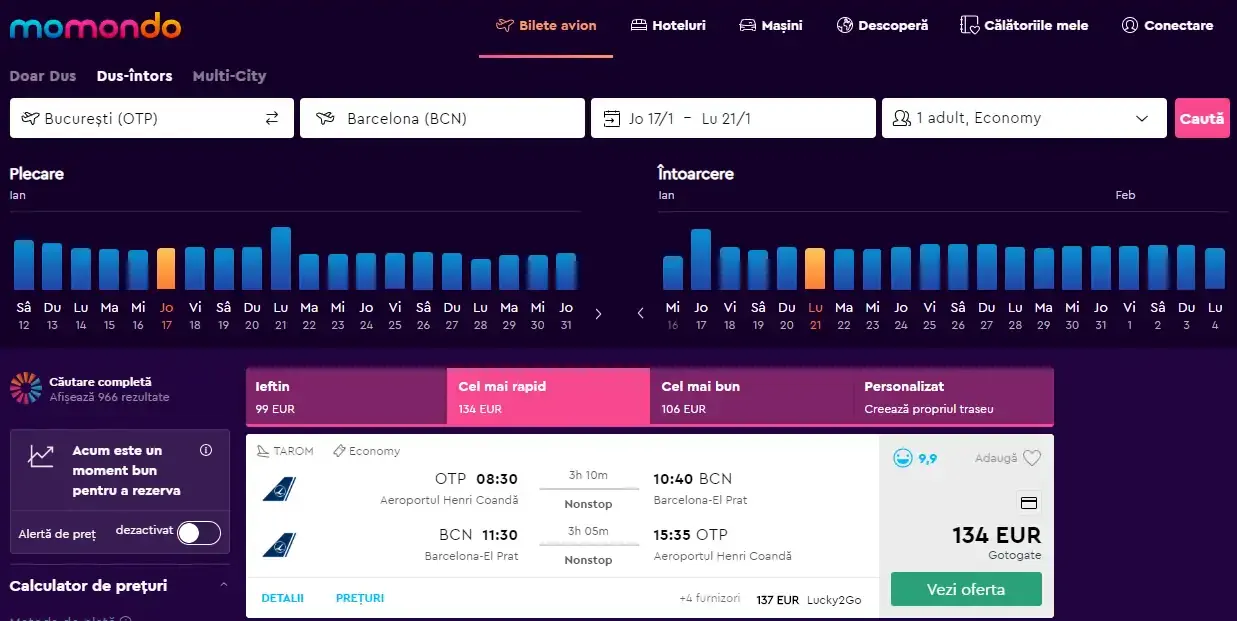Show previous return dates arrow
The height and width of the screenshot is (621, 1237).
(641, 314)
